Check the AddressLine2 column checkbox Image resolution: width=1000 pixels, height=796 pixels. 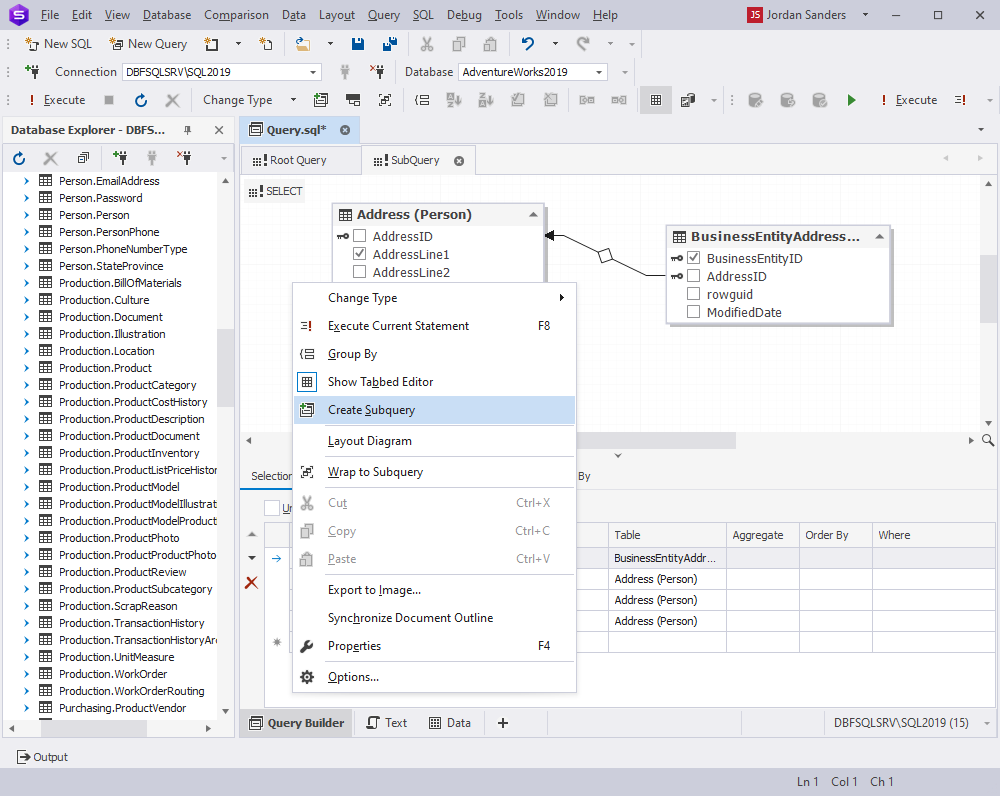pyautogui.click(x=360, y=272)
